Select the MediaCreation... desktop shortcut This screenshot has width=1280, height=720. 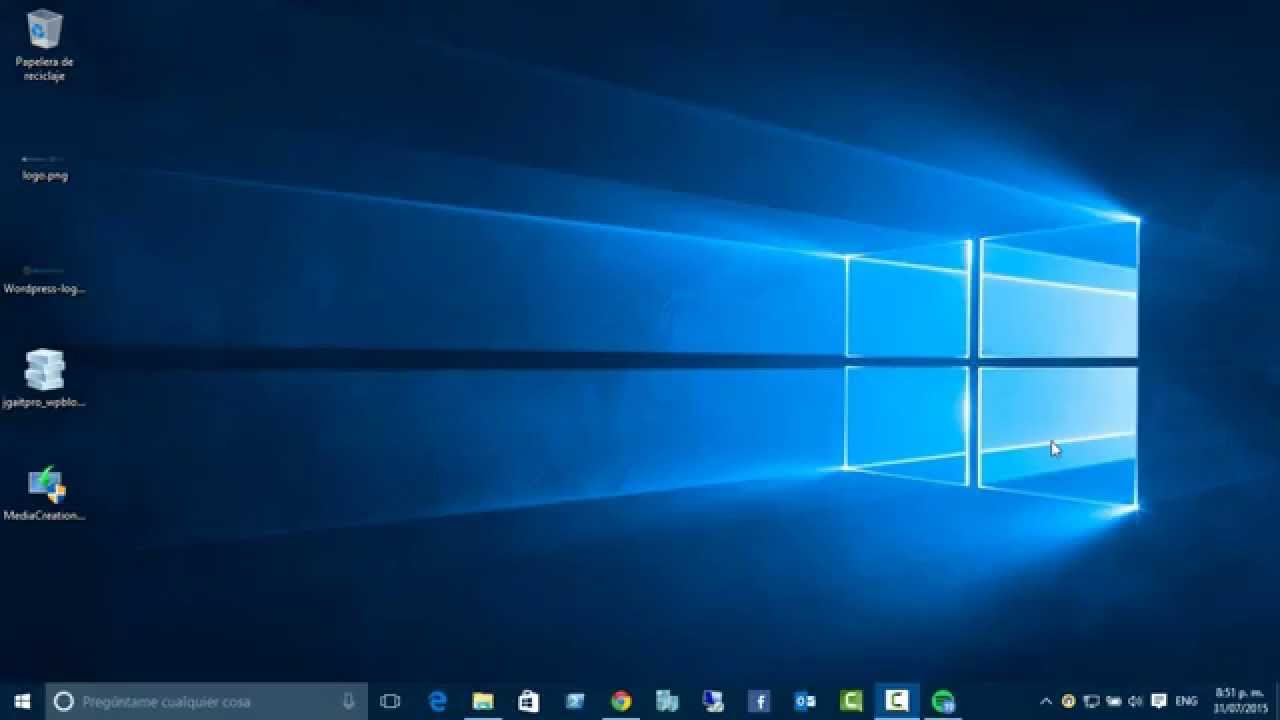point(44,493)
